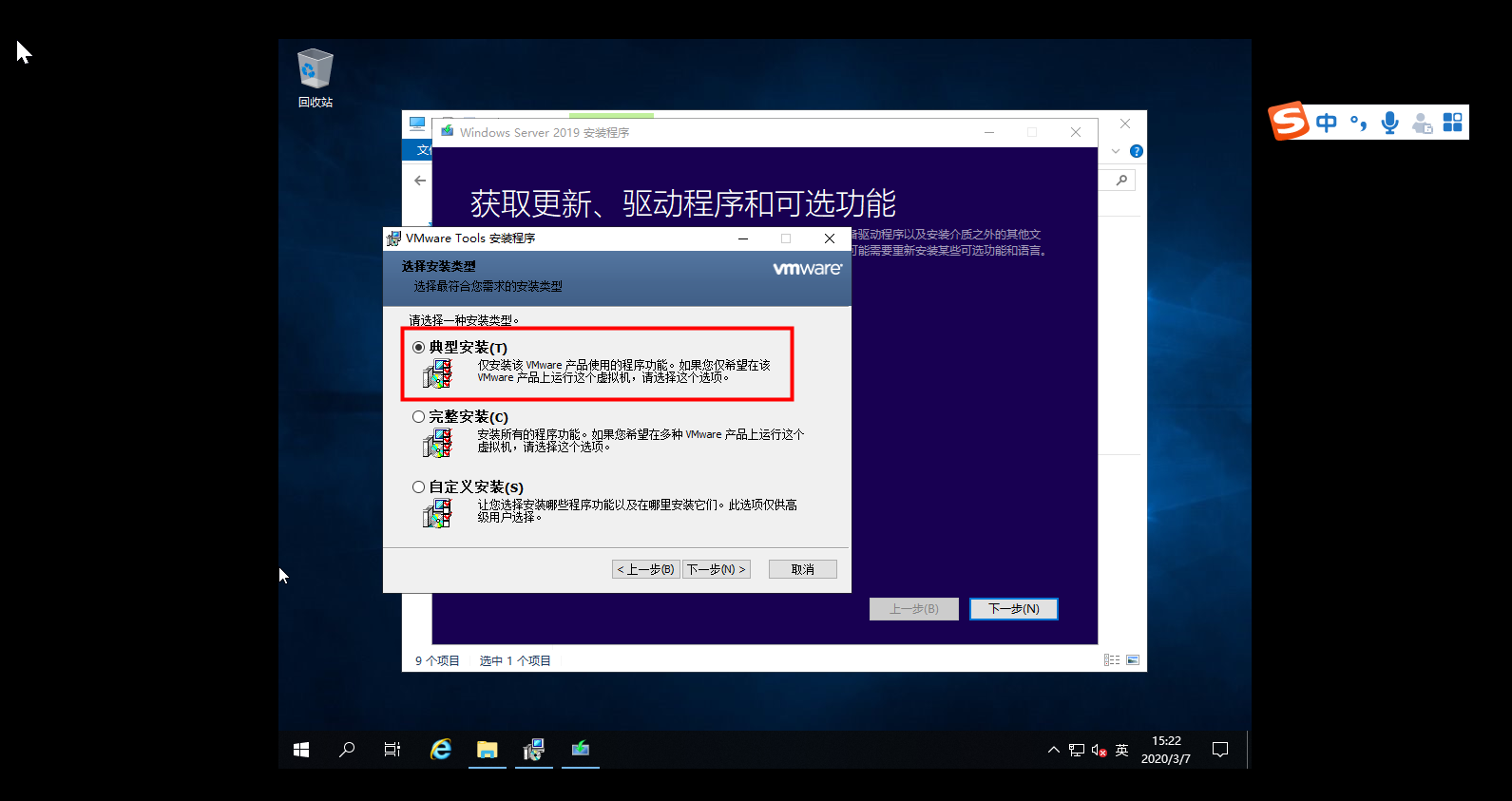Screen dimensions: 1512x801
Task: Close the VMware Tools installer window
Action: (x=830, y=238)
